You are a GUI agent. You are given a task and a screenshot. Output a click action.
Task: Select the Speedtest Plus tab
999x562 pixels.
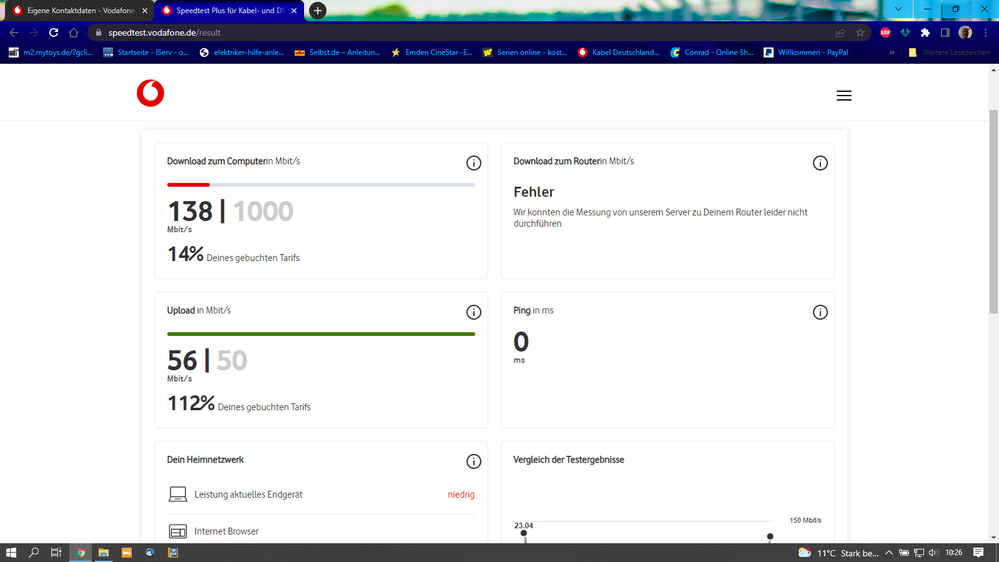tap(229, 11)
